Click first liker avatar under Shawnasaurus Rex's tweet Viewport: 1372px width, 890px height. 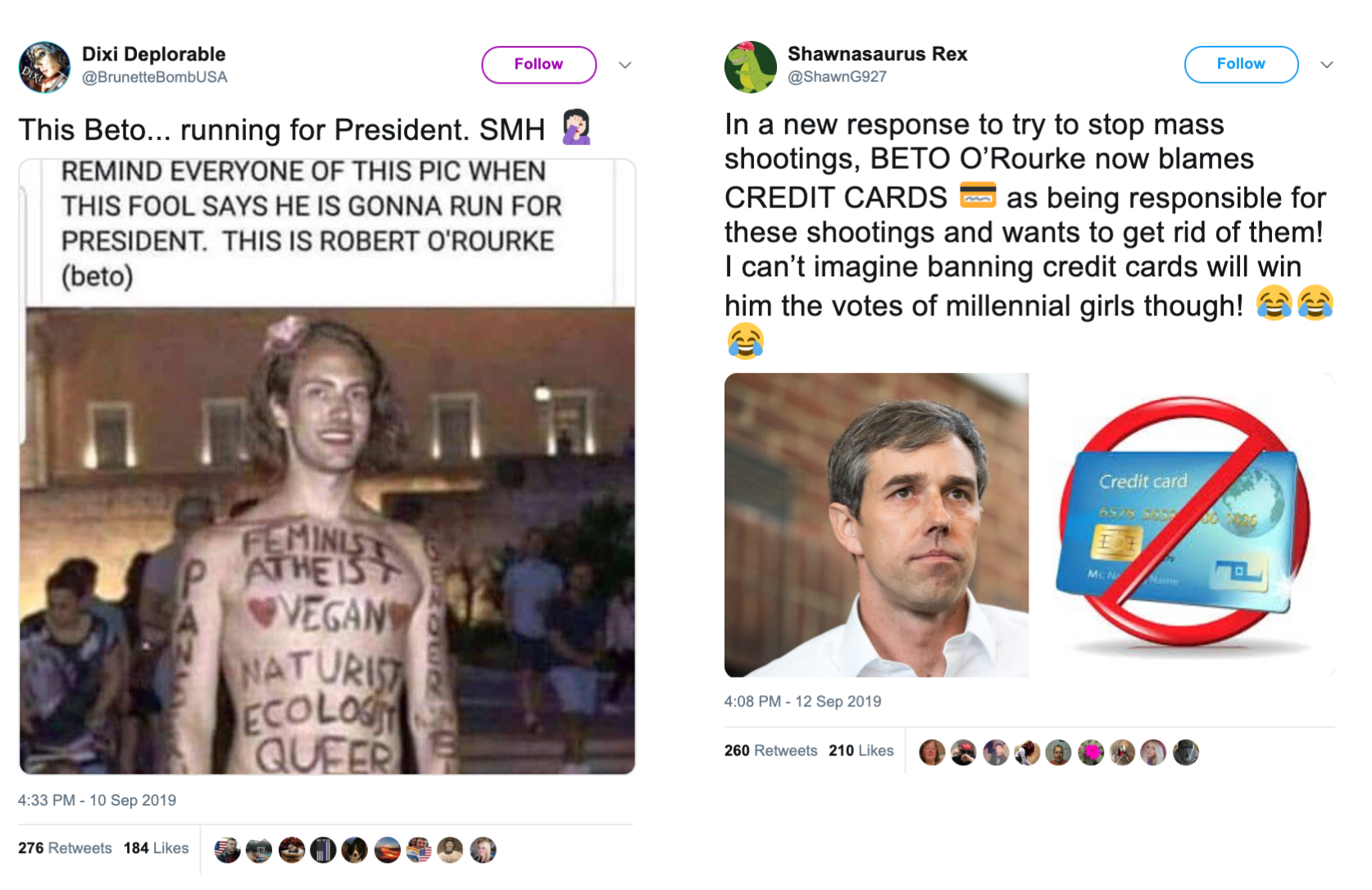click(932, 752)
